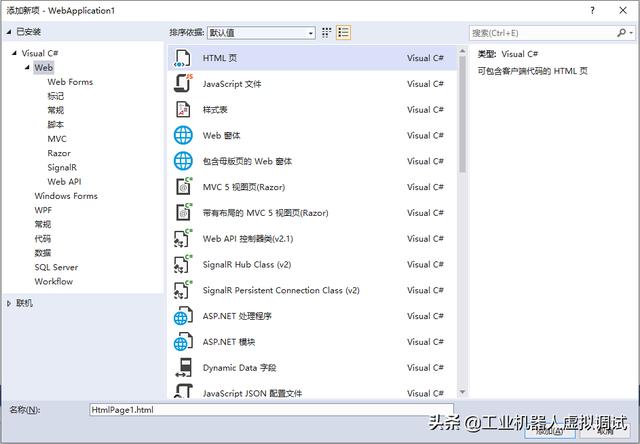This screenshot has height=444, width=640.
Task: Select 代码 category in tree
Action: pos(43,239)
